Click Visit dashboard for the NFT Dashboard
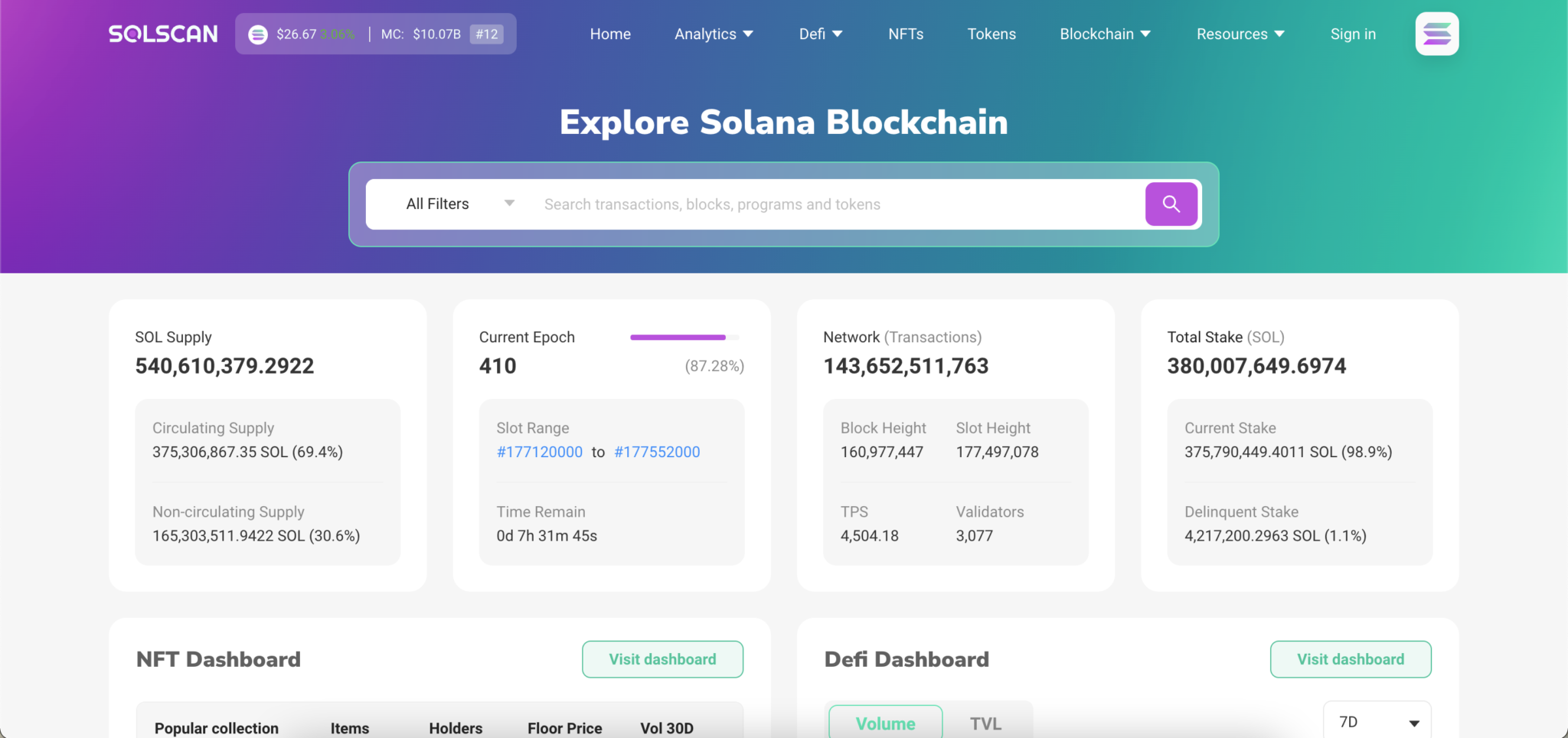Viewport: 1568px width, 738px height. (662, 659)
